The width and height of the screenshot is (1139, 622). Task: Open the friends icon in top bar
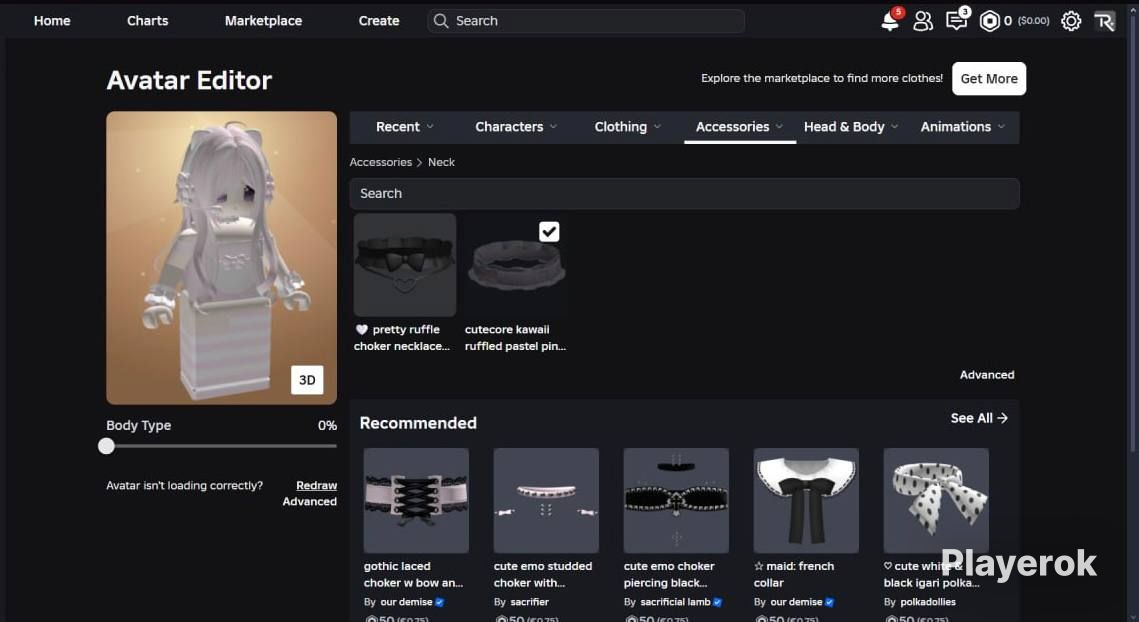point(923,21)
